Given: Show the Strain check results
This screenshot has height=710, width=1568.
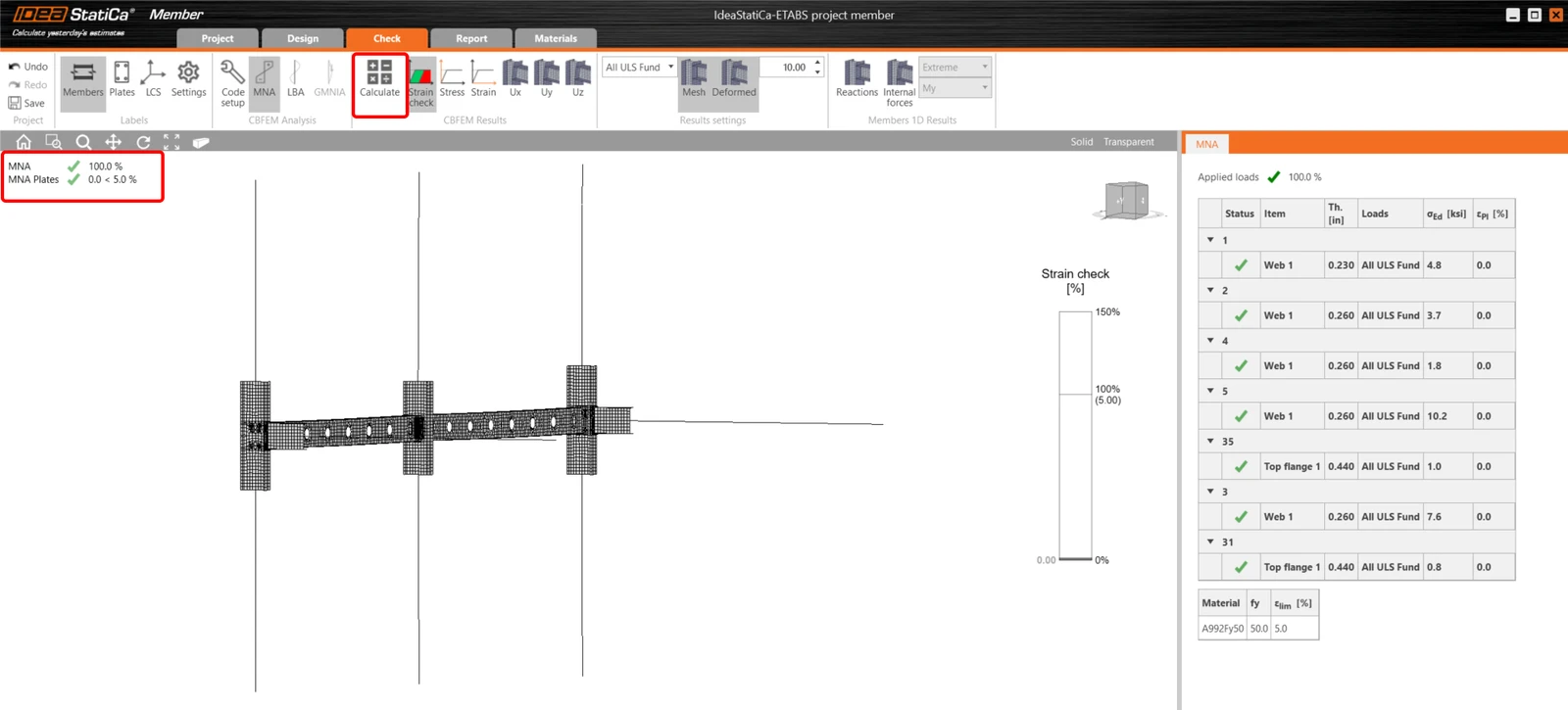Looking at the screenshot, I should coord(421,83).
